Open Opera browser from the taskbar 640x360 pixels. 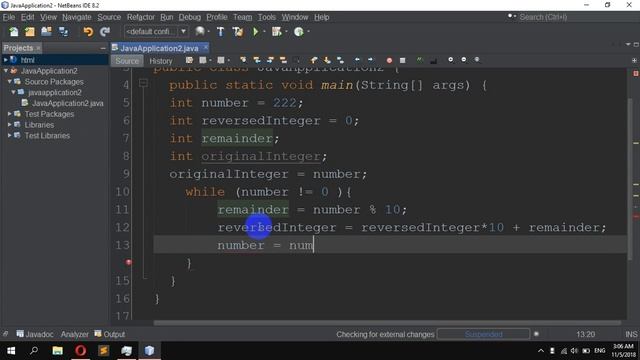pyautogui.click(x=80, y=351)
